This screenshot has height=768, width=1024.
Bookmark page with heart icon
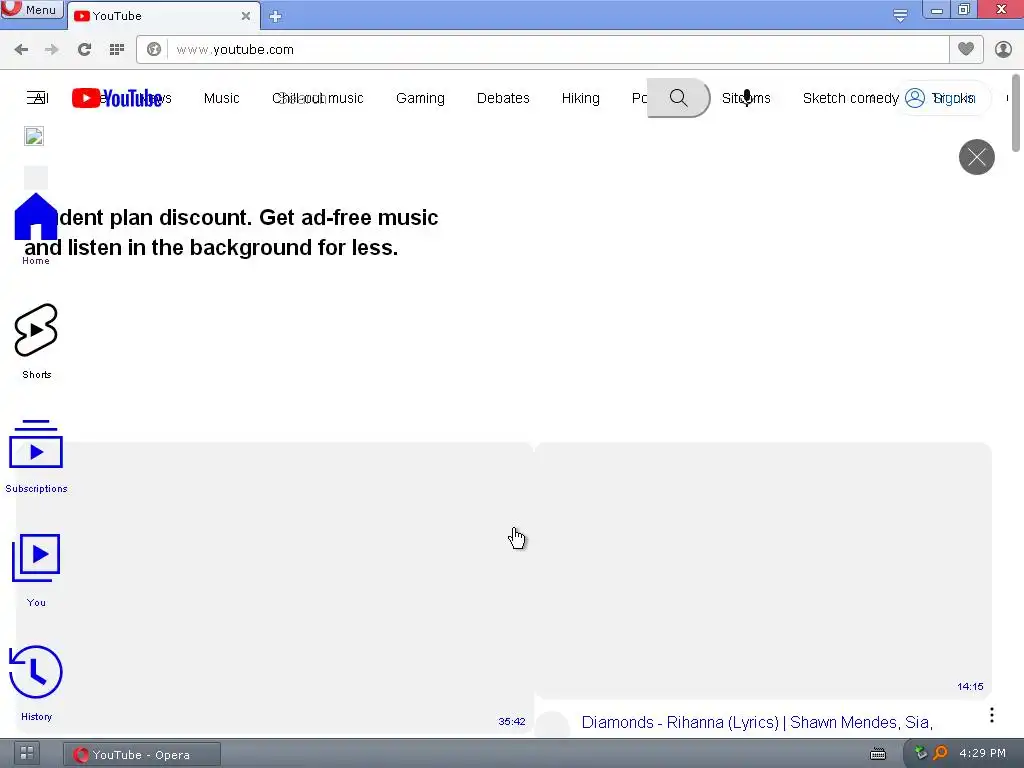point(966,49)
